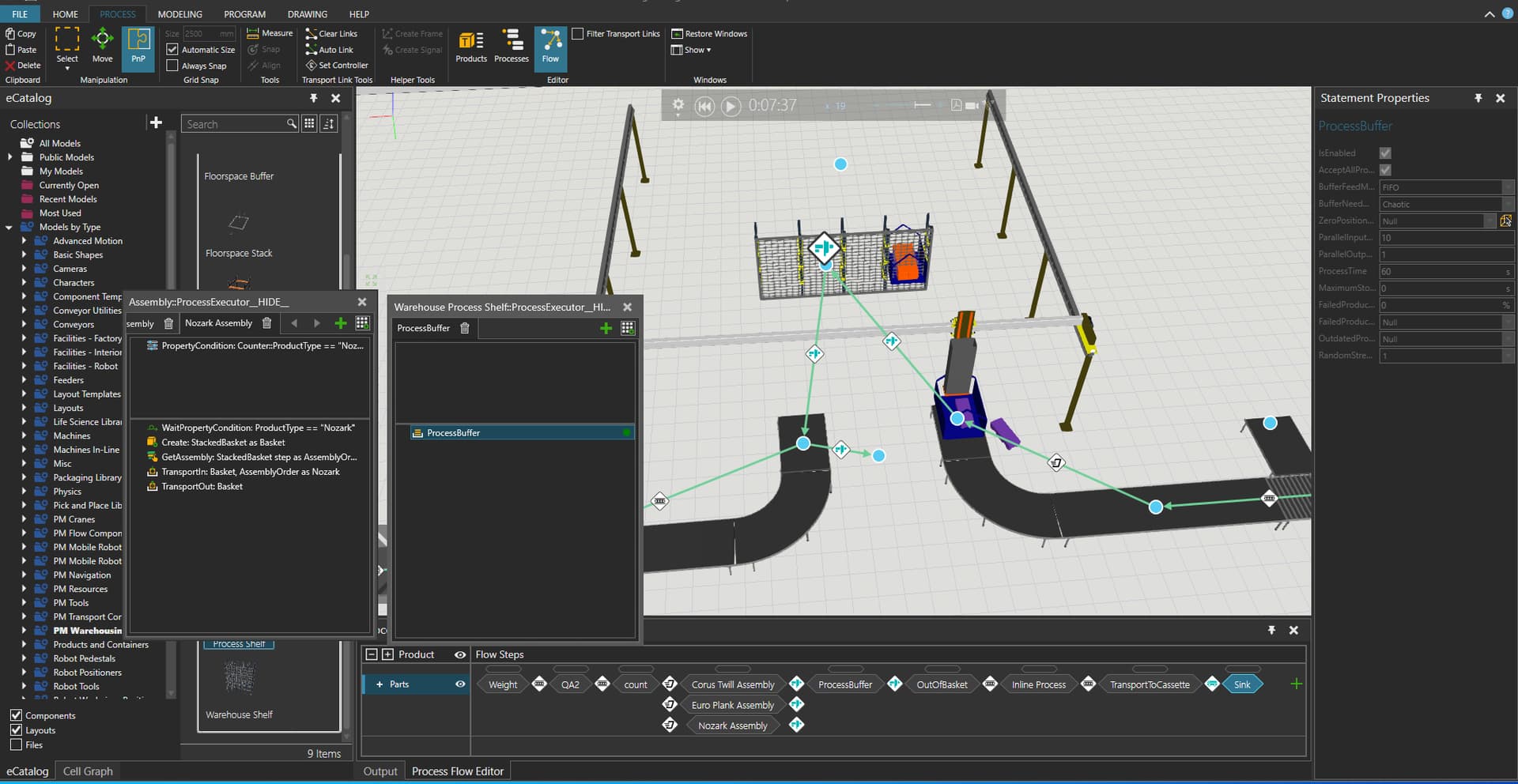Switch to the MODELING ribbon tab
Screen dimensions: 1518x784
pyautogui.click(x=179, y=14)
